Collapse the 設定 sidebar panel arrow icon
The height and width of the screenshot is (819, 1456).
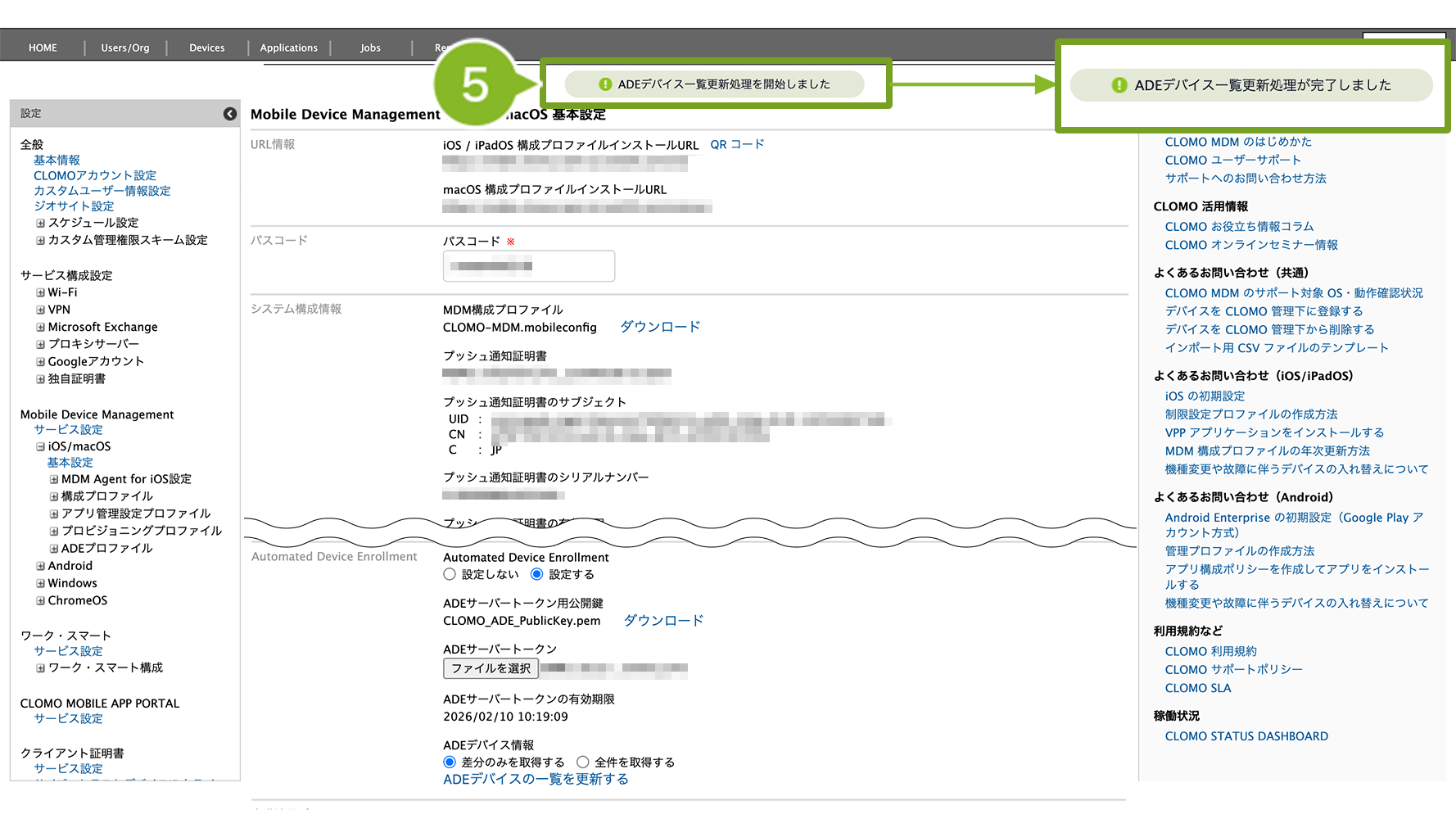pyautogui.click(x=230, y=114)
